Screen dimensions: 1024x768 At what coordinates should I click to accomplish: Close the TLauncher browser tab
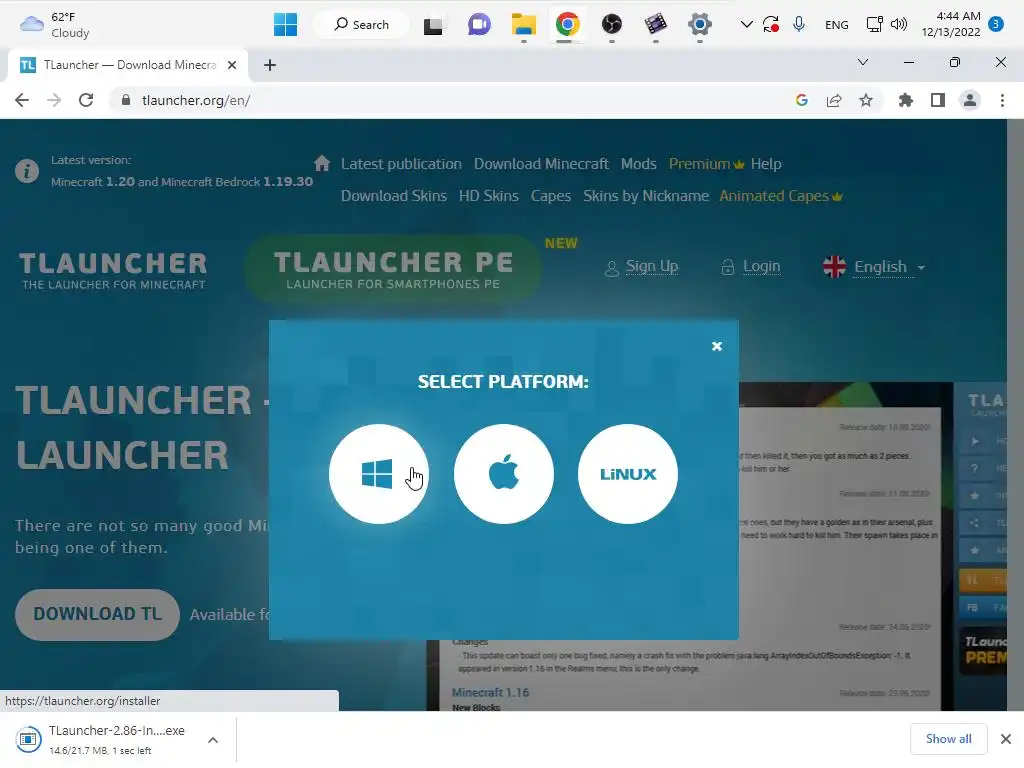click(232, 65)
